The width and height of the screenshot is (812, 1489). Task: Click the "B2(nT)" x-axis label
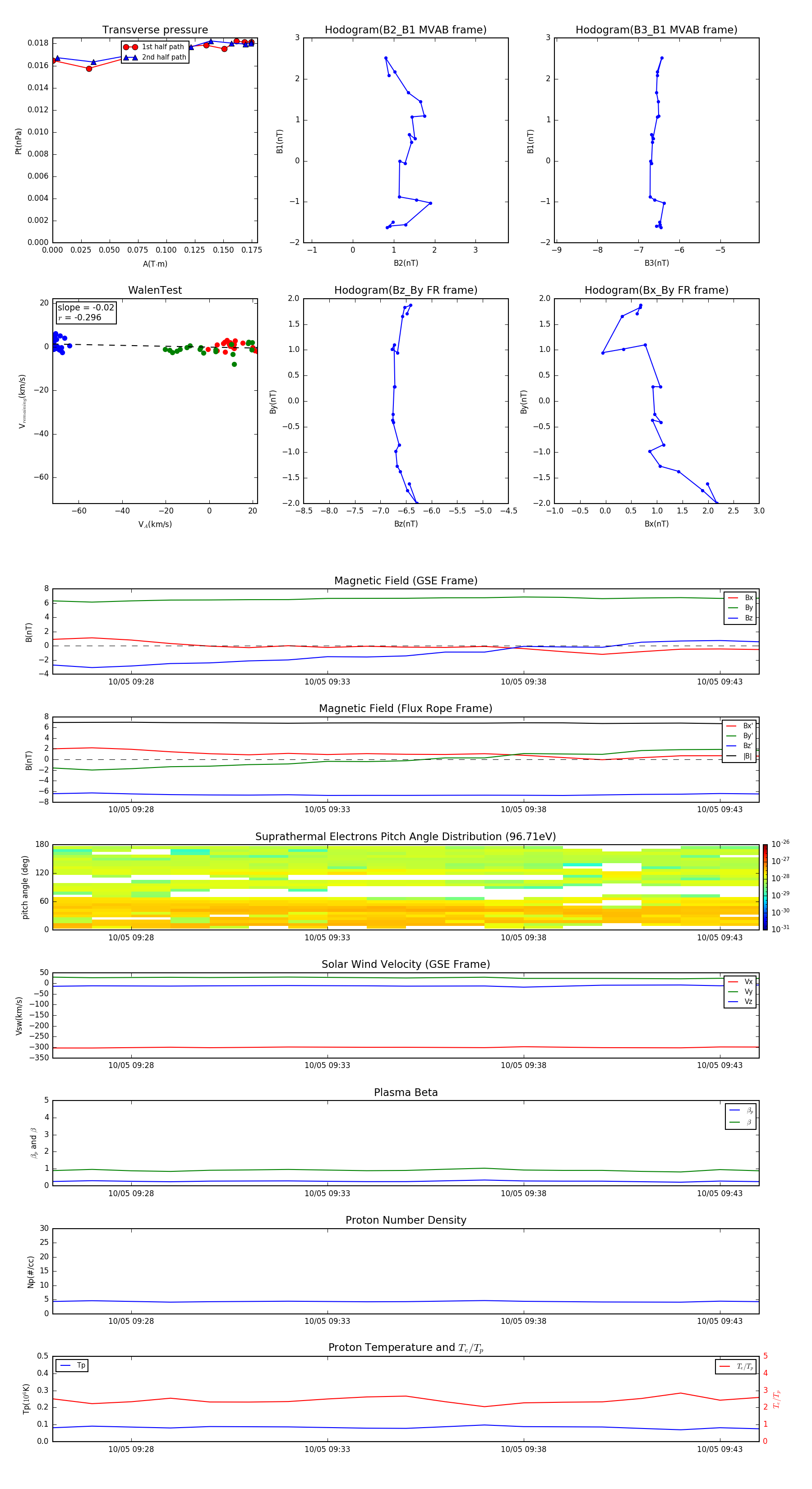[406, 264]
